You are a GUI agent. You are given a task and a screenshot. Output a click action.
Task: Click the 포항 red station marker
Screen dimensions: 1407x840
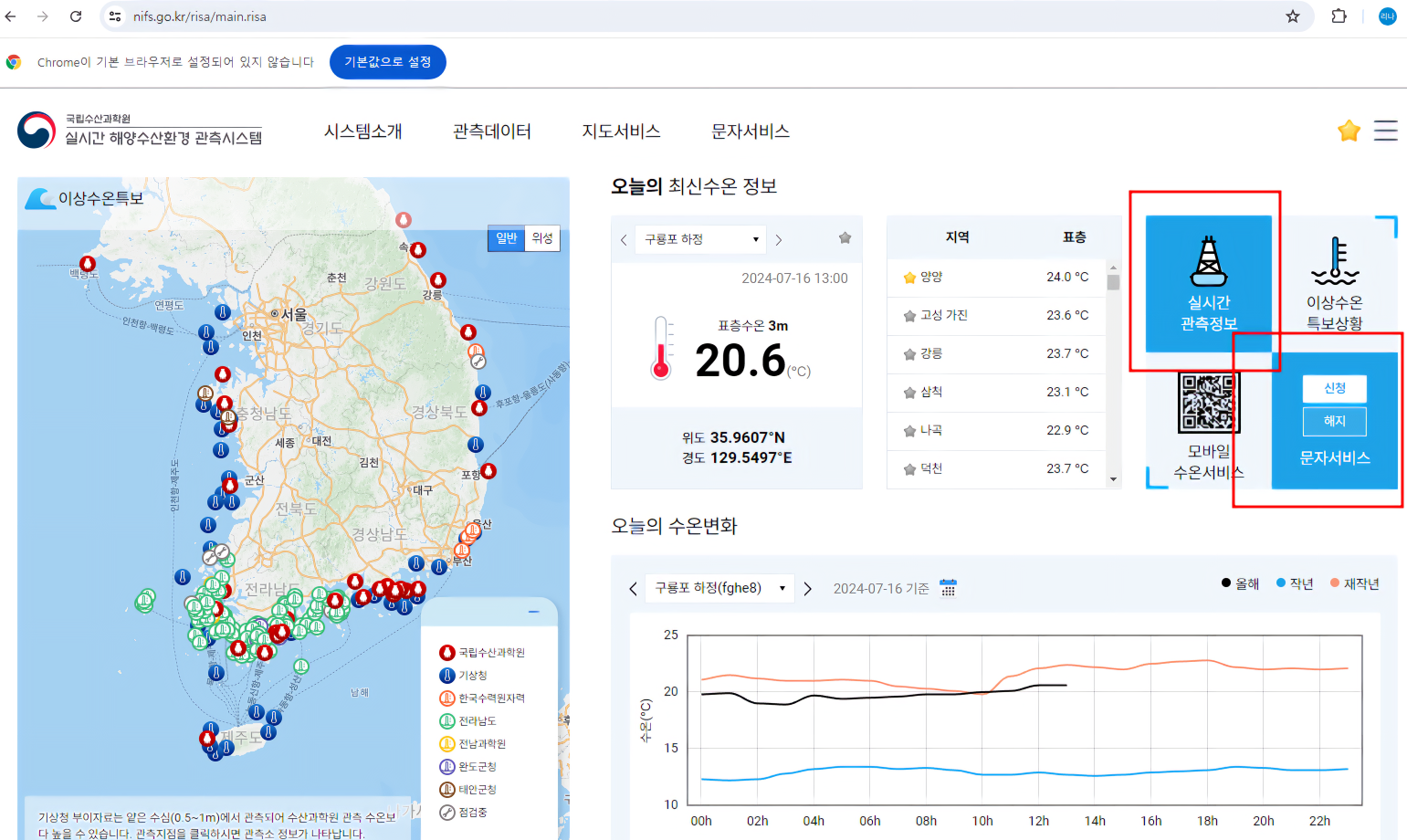[489, 471]
